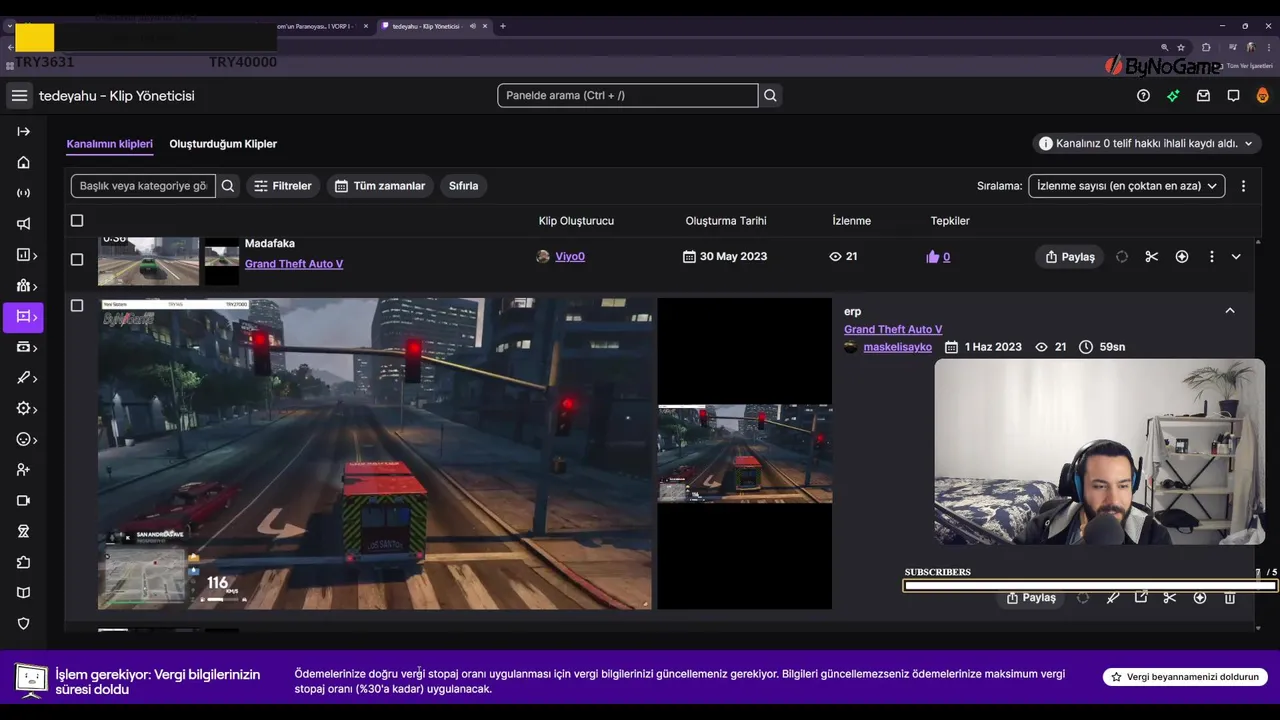Image resolution: width=1280 pixels, height=720 pixels.
Task: Open the whispers chat bubble icon
Action: coord(1233,96)
